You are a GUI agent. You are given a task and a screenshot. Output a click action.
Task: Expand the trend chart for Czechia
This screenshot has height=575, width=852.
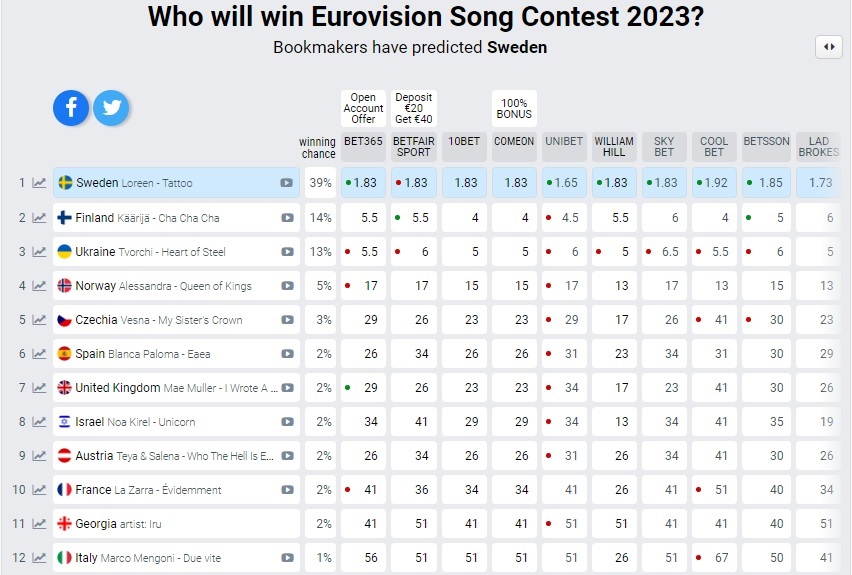click(x=39, y=320)
